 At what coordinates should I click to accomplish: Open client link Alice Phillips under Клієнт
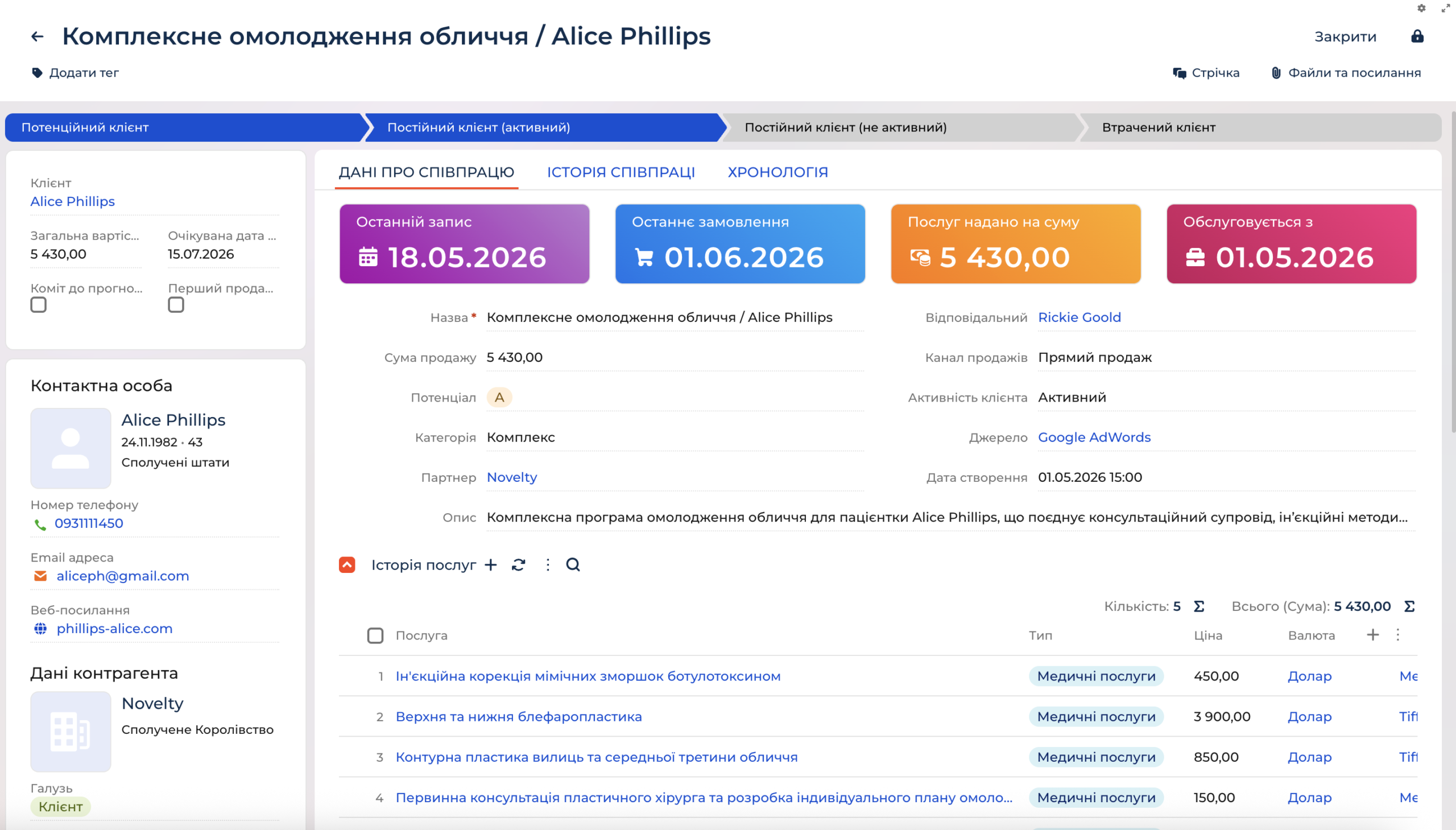(72, 201)
